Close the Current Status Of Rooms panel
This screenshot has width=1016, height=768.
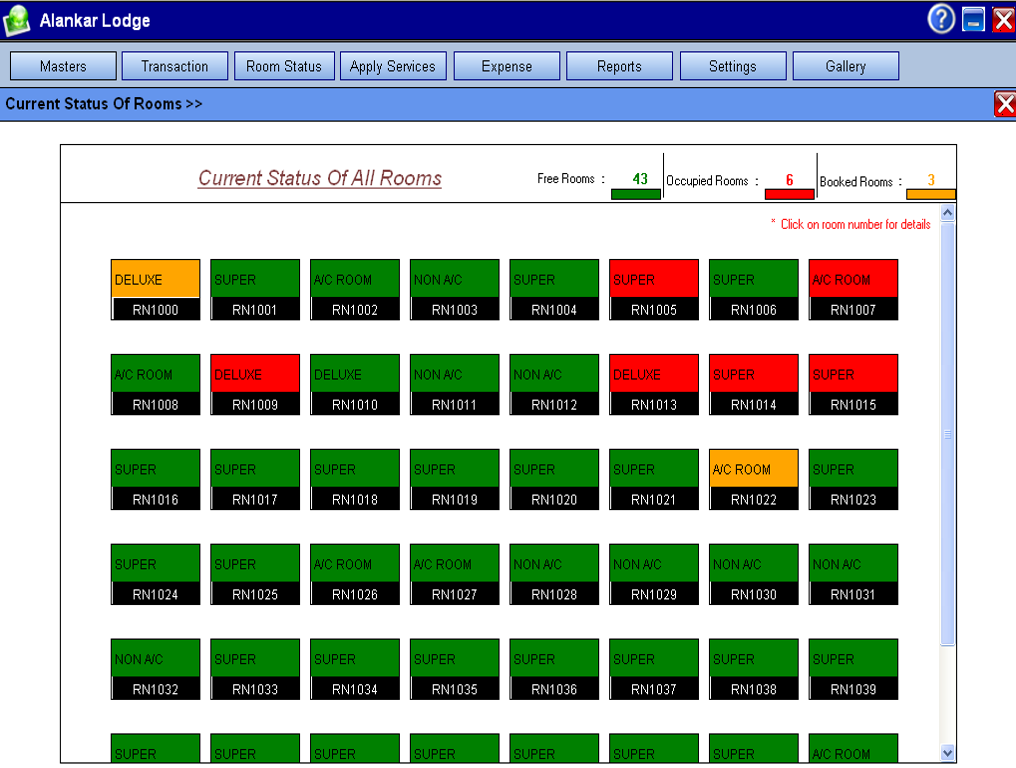(x=1004, y=104)
